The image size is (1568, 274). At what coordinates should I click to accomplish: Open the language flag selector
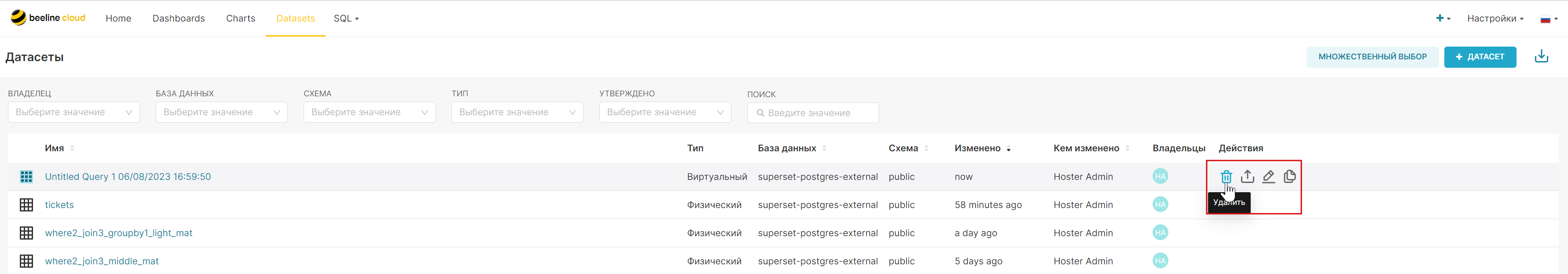[x=1549, y=19]
